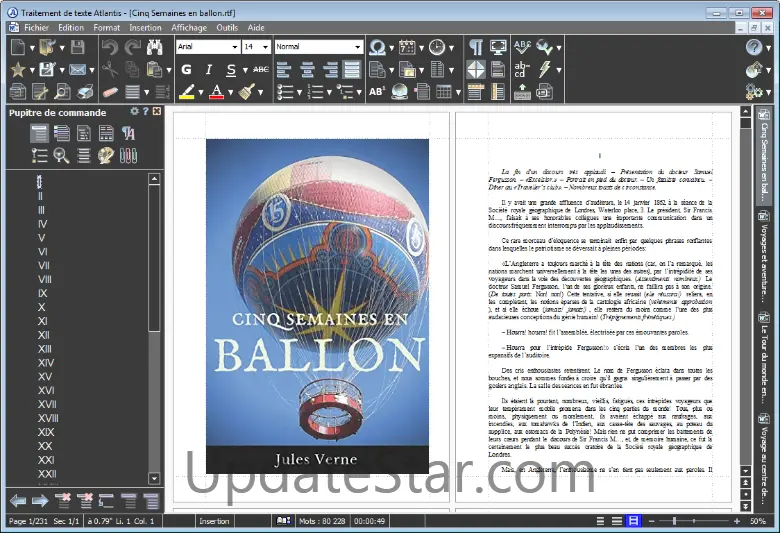Toggle strikethrough ABC button
The width and height of the screenshot is (780, 533).
[x=261, y=70]
